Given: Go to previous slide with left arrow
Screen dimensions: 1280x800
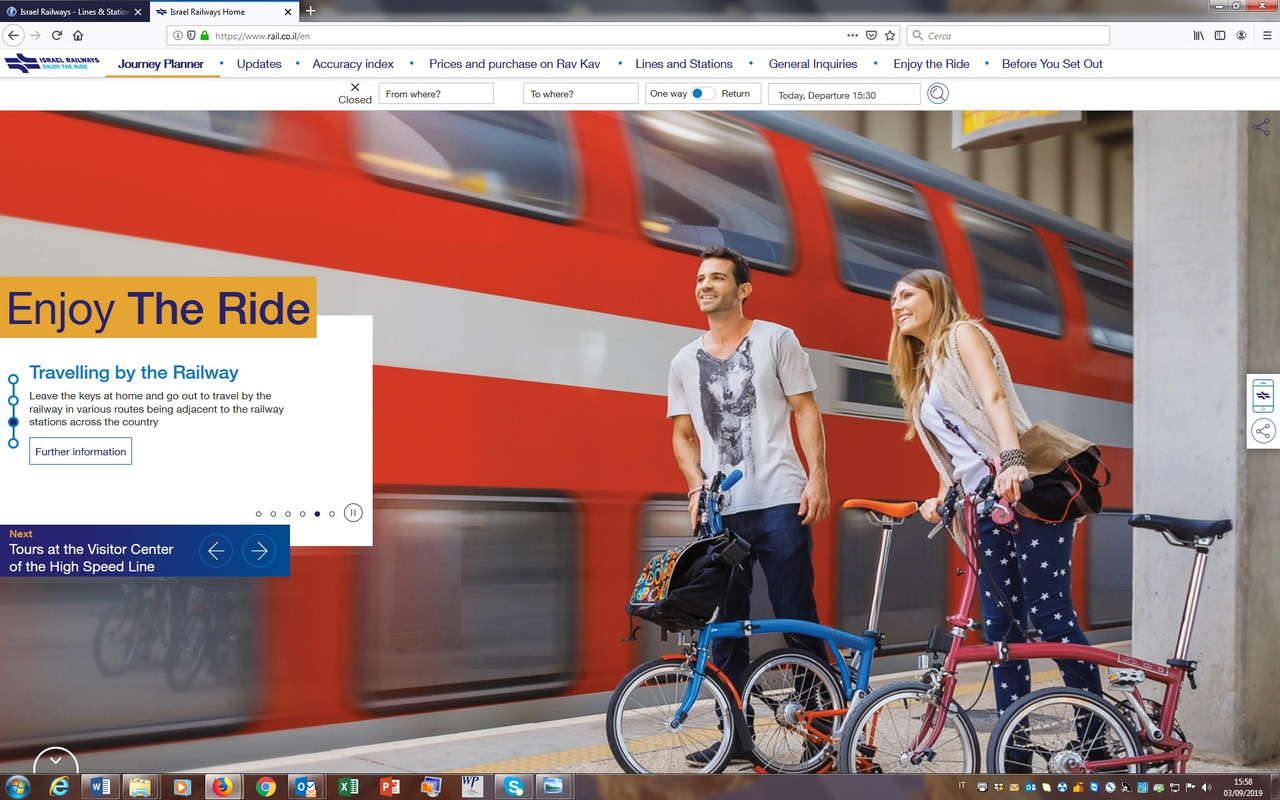Looking at the screenshot, I should point(216,550).
